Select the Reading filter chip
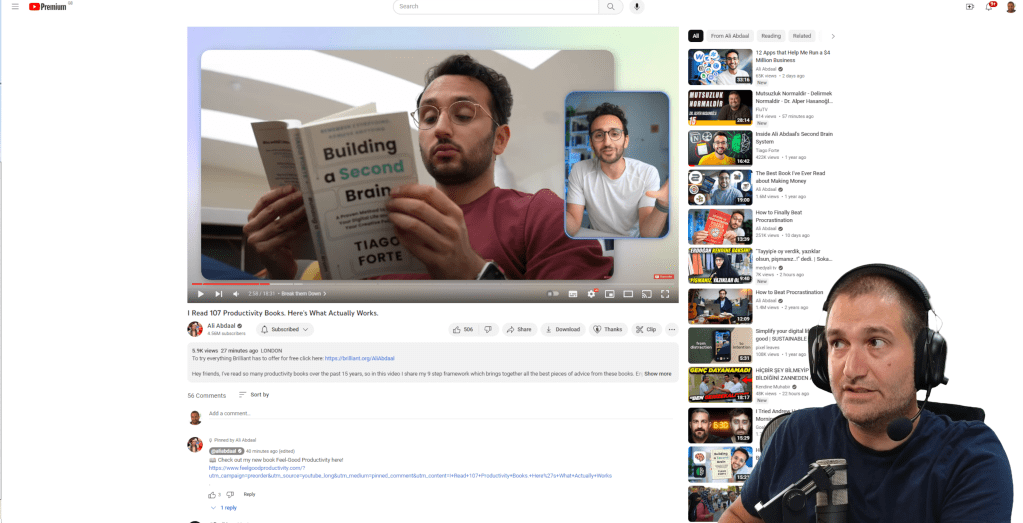1023x523 pixels. [771, 36]
